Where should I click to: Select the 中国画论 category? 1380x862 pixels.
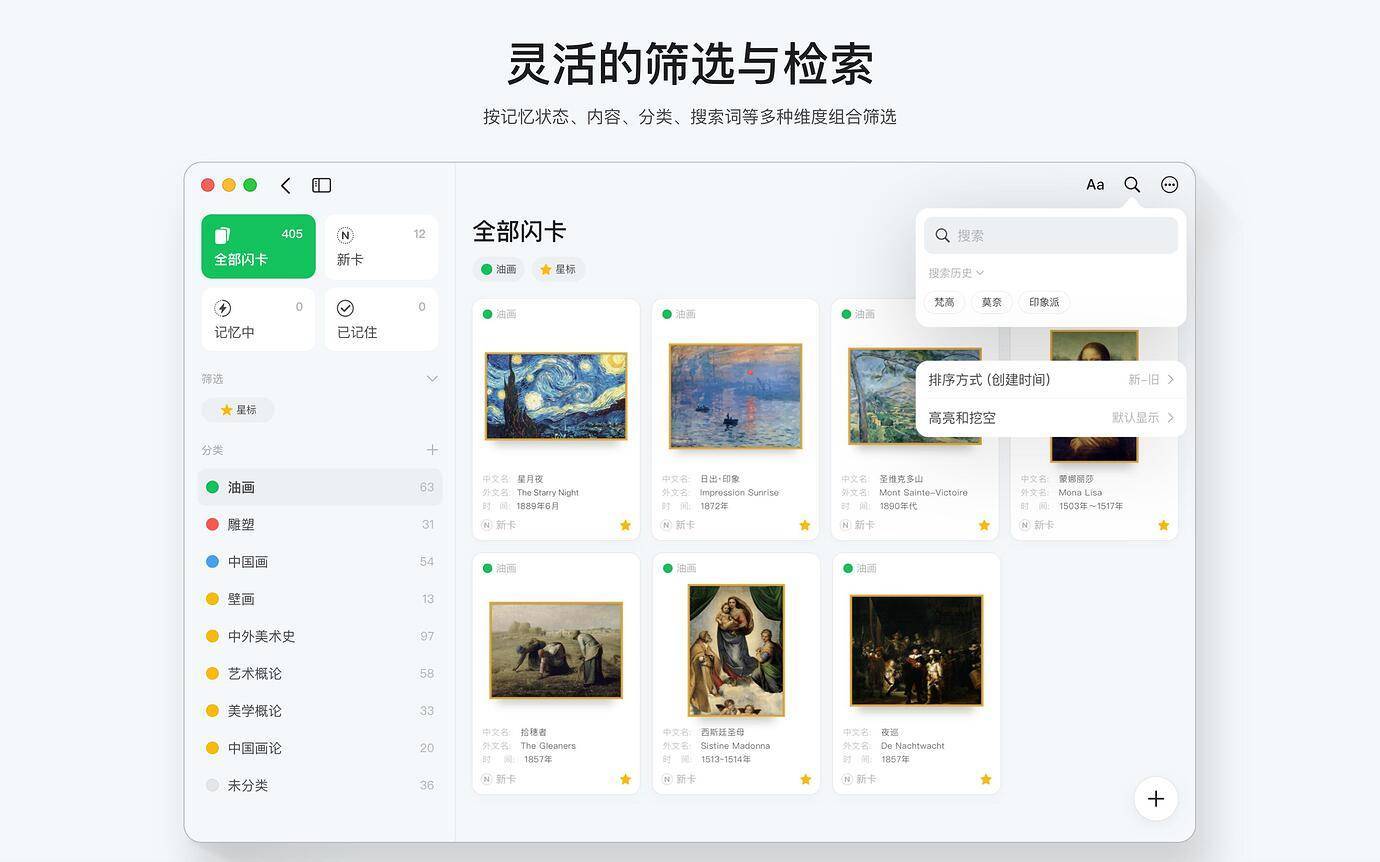tap(320, 748)
